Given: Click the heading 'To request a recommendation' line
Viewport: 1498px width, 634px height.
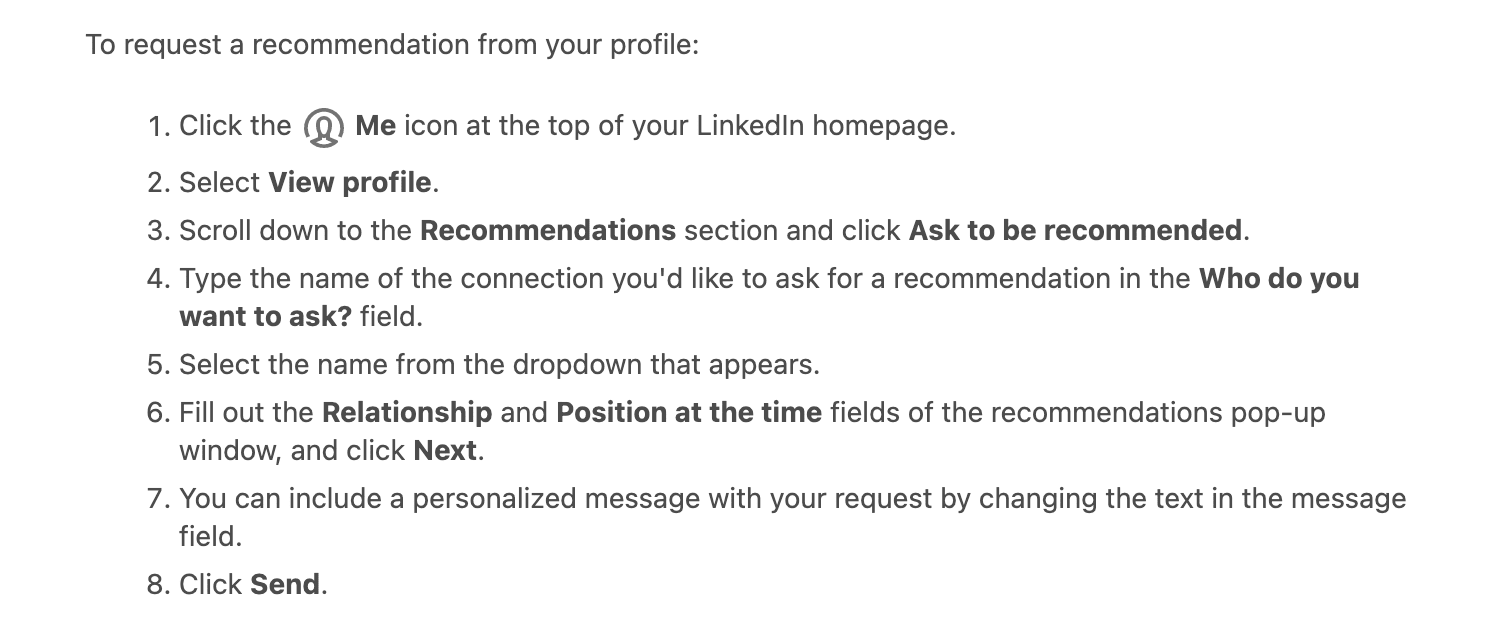Looking at the screenshot, I should tap(392, 45).
